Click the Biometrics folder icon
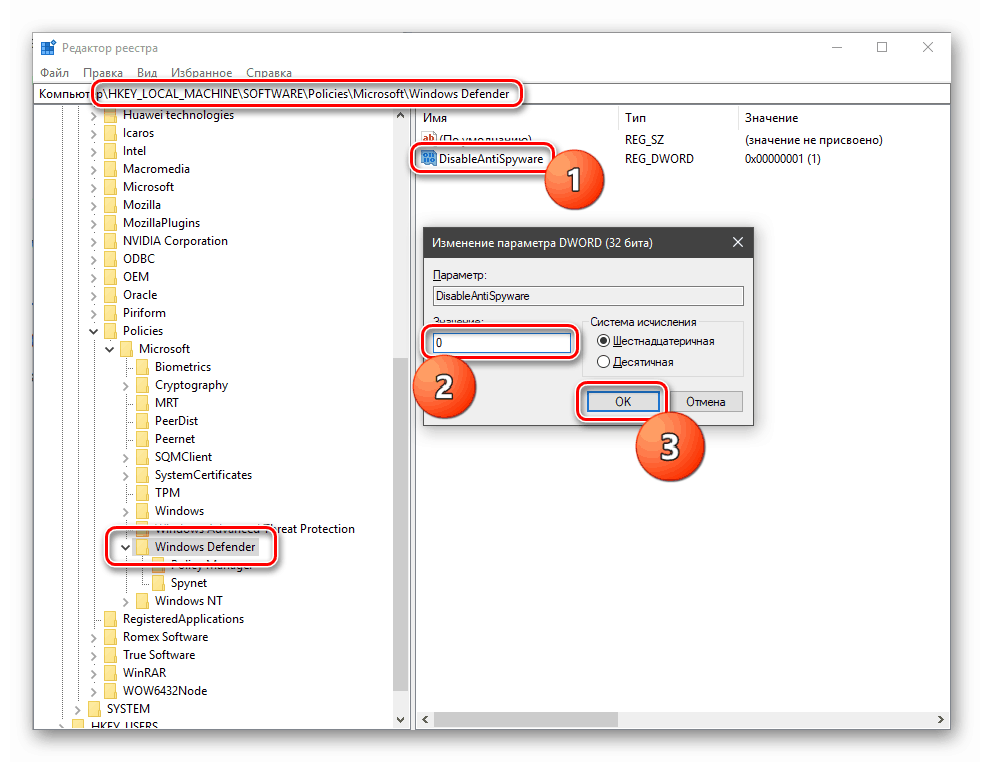This screenshot has height=762, width=983. pyautogui.click(x=142, y=366)
